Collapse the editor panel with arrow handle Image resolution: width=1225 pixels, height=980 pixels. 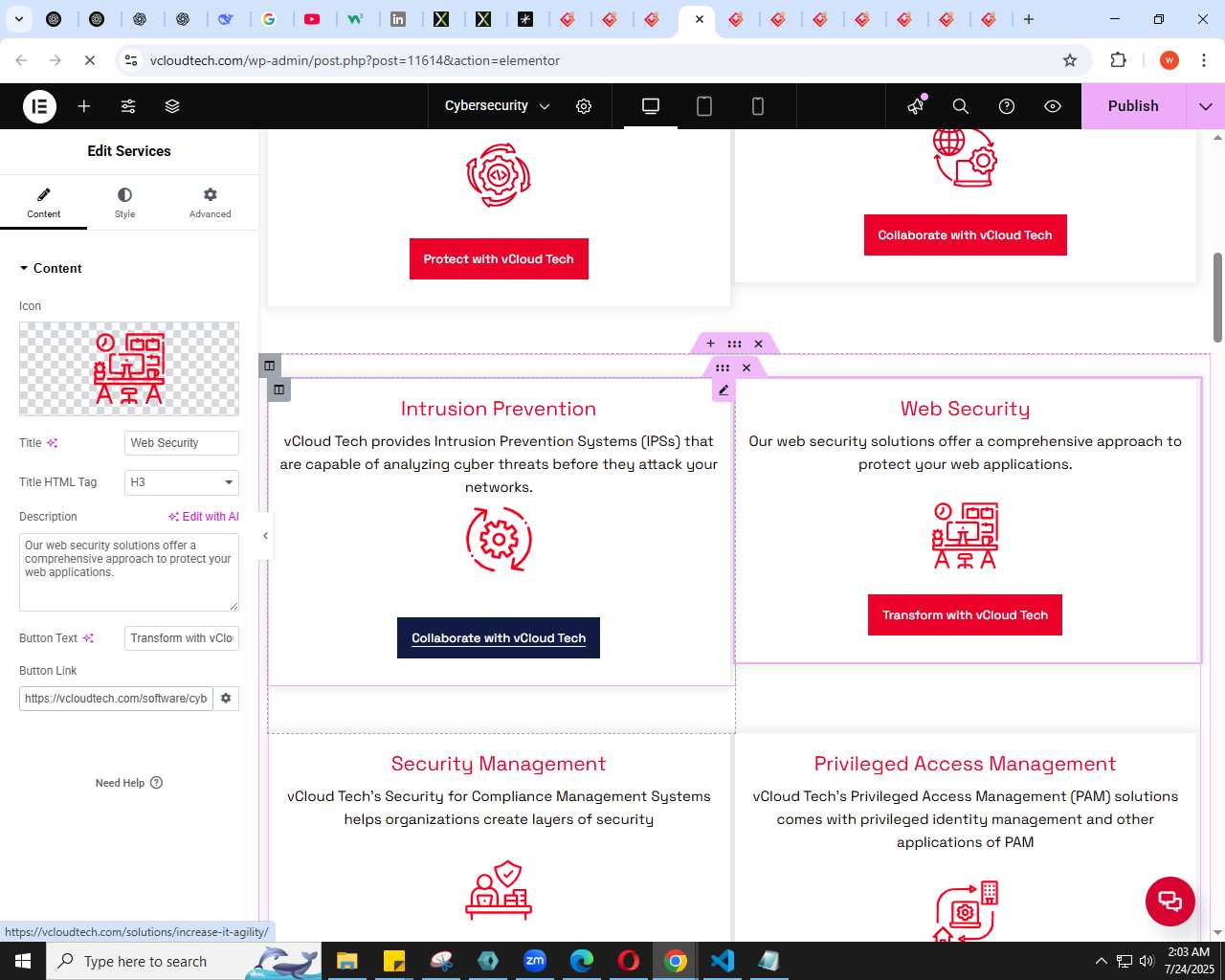(x=265, y=536)
